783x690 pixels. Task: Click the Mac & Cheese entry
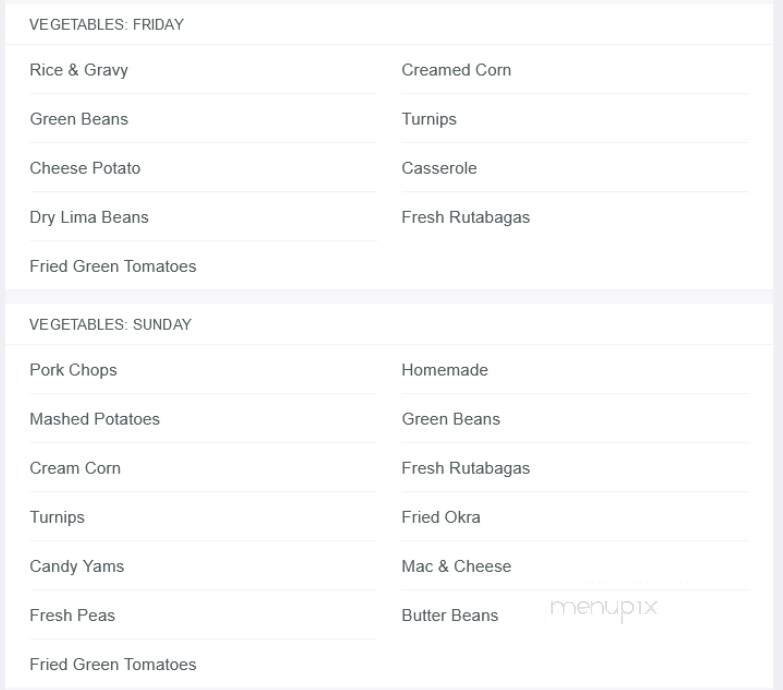pyautogui.click(x=456, y=566)
